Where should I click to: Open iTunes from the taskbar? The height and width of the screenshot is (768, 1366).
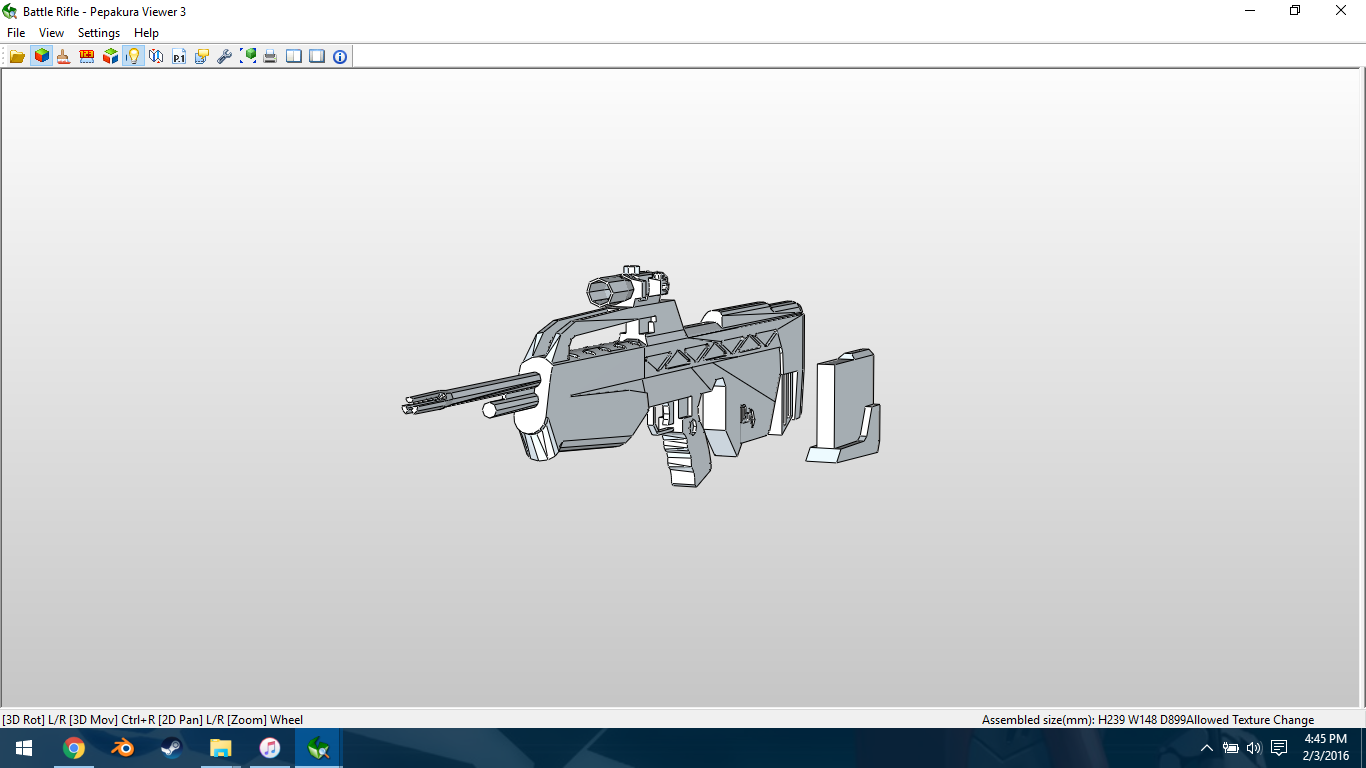click(270, 748)
